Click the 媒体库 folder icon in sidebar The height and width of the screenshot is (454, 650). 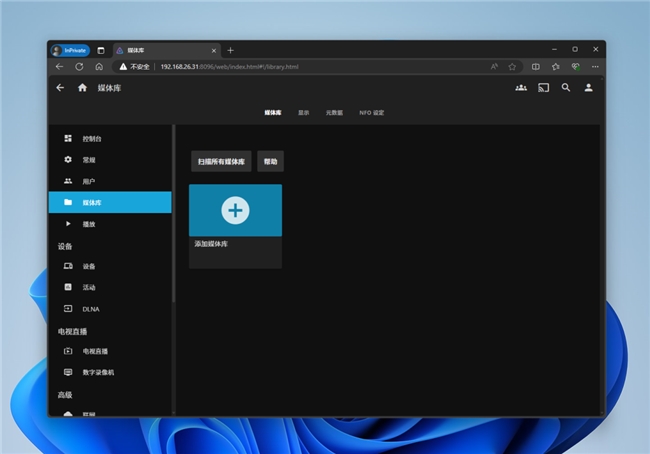pyautogui.click(x=68, y=202)
